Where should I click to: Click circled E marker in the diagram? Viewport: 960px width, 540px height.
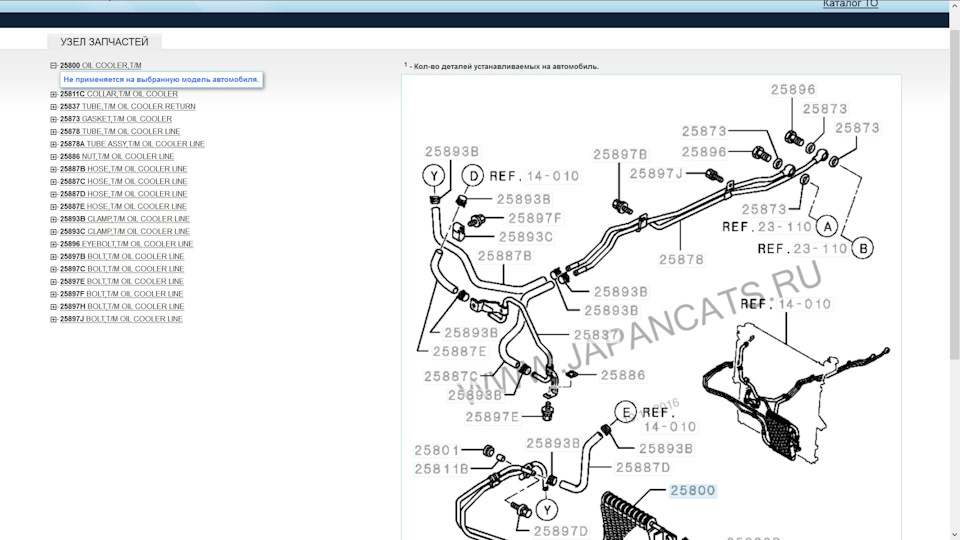pyautogui.click(x=627, y=412)
